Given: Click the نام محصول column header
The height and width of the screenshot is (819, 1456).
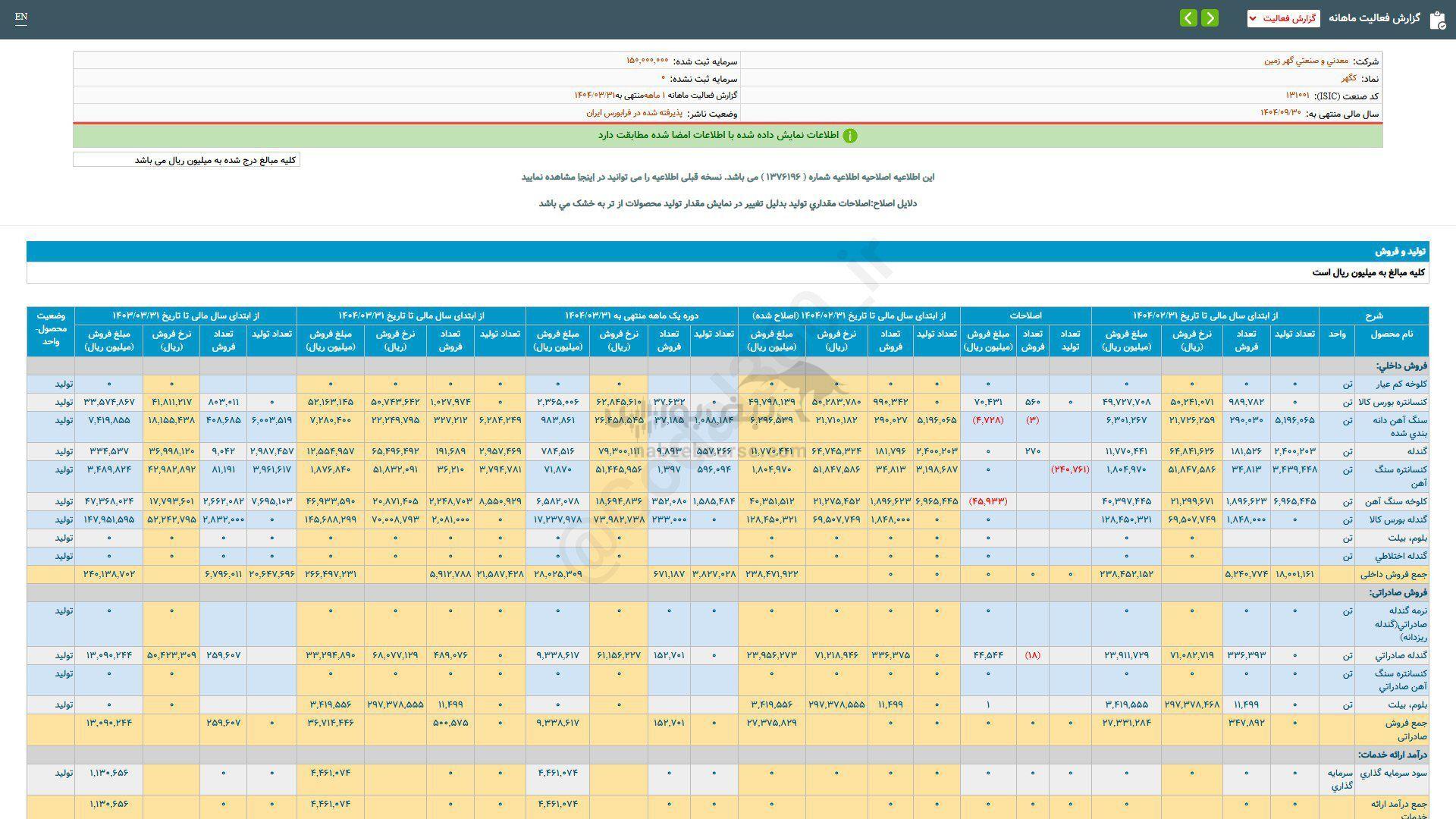Looking at the screenshot, I should click(x=1392, y=334).
